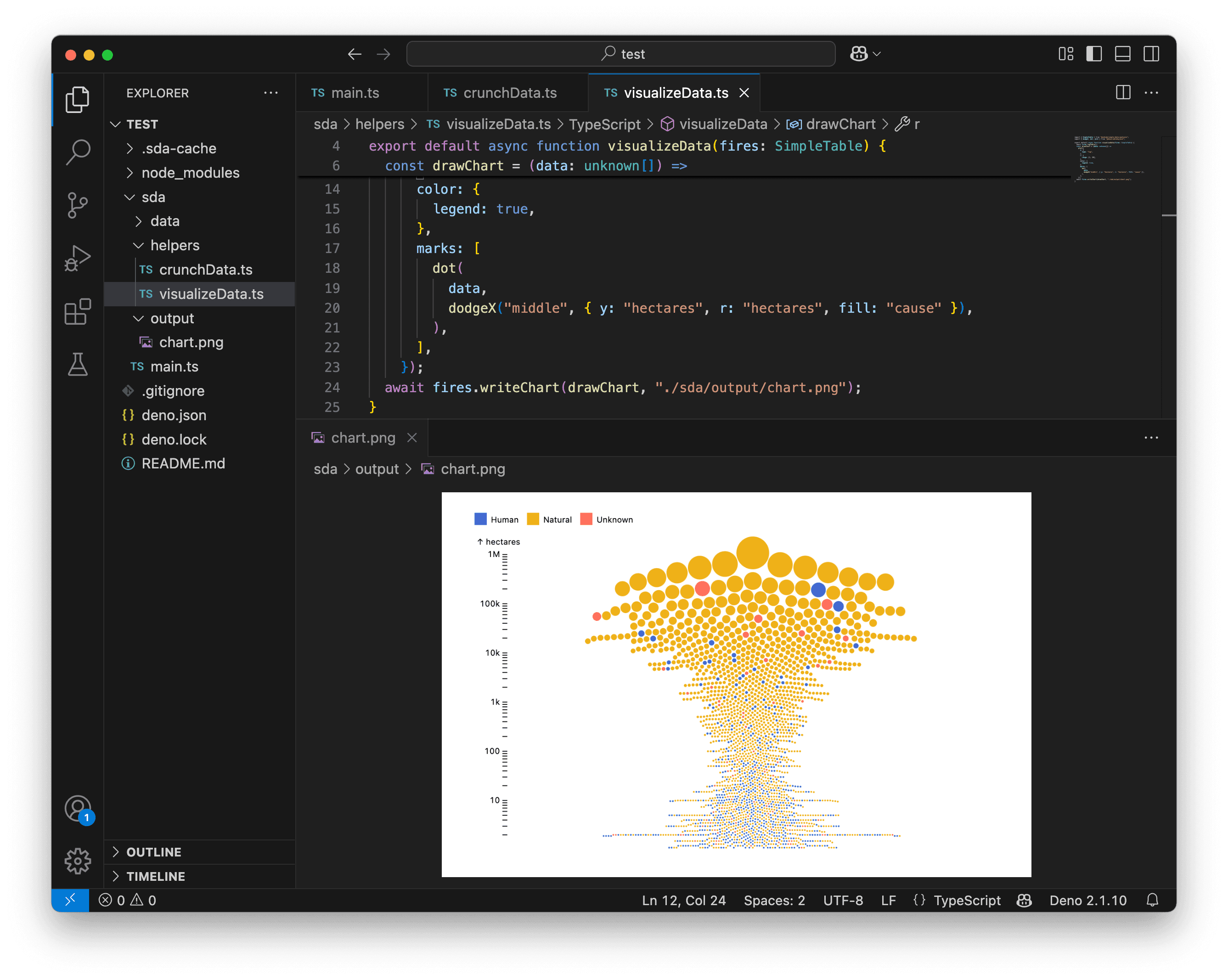Toggle the bottom panel visibility
This screenshot has height=980, width=1228.
[x=1122, y=54]
